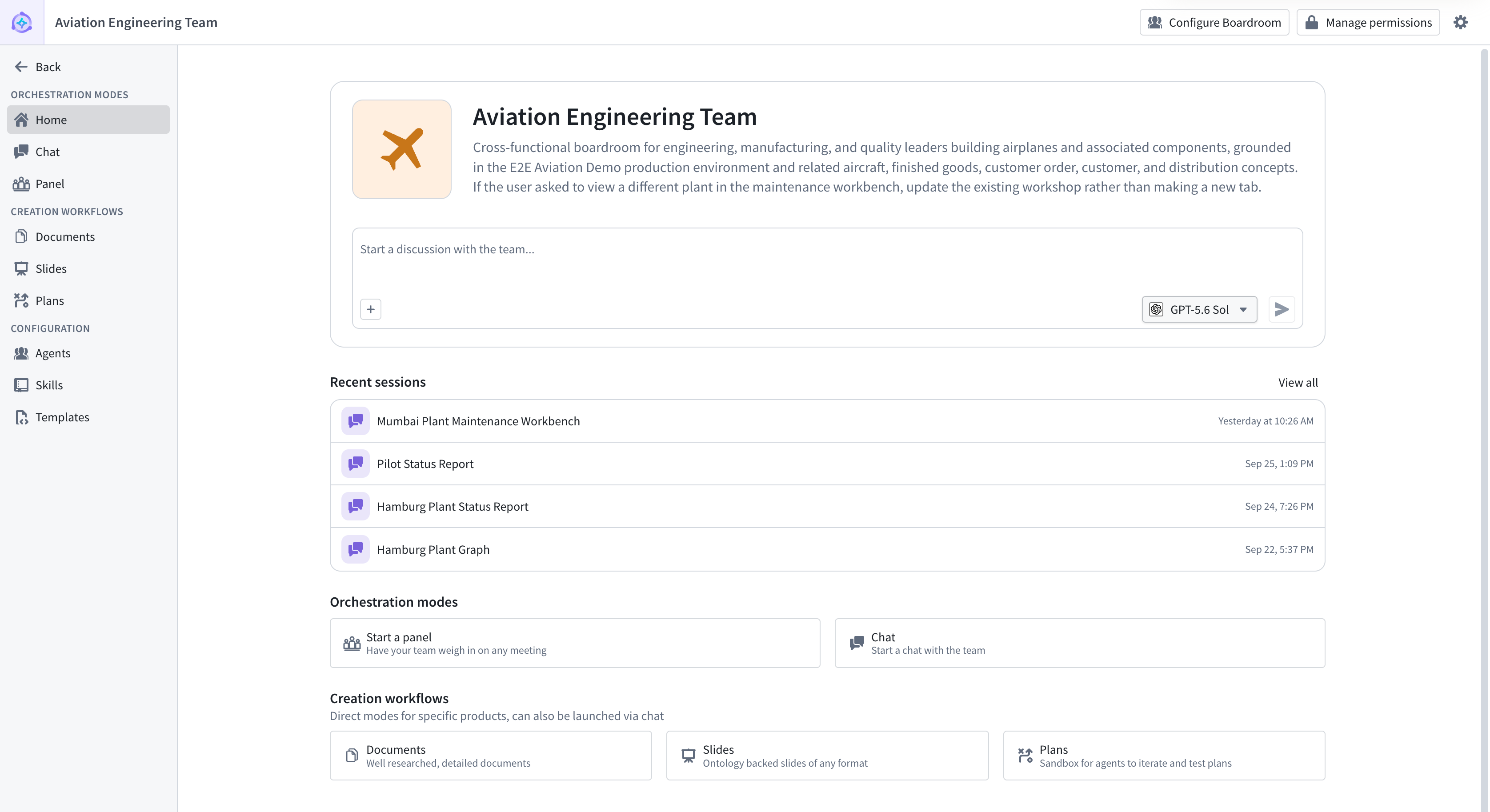Viewport: 1490px width, 812px height.
Task: Open the Hamburg Plant Graph session
Action: [827, 549]
